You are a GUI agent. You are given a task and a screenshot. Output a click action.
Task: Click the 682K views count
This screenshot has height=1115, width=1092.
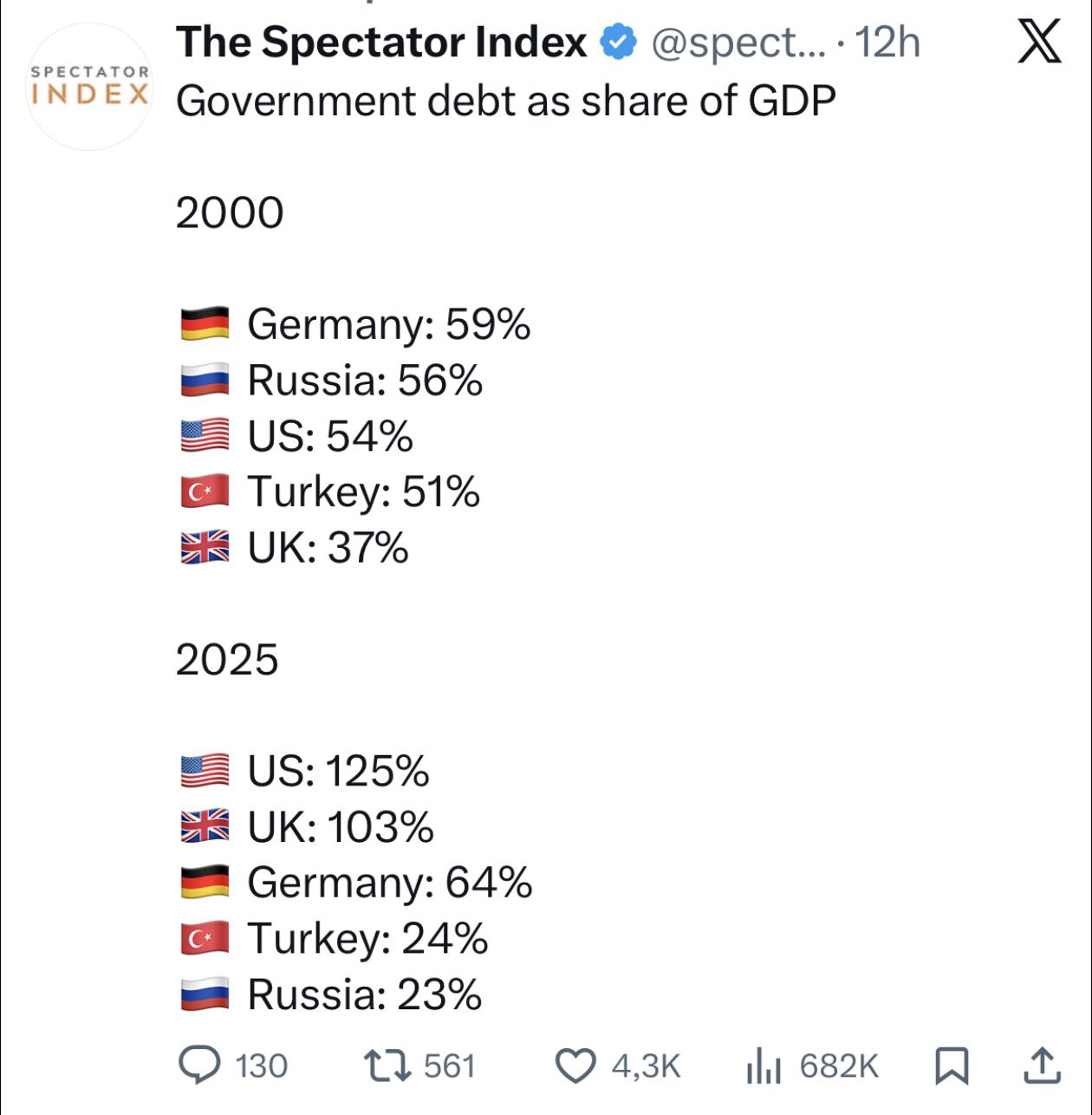(839, 1066)
